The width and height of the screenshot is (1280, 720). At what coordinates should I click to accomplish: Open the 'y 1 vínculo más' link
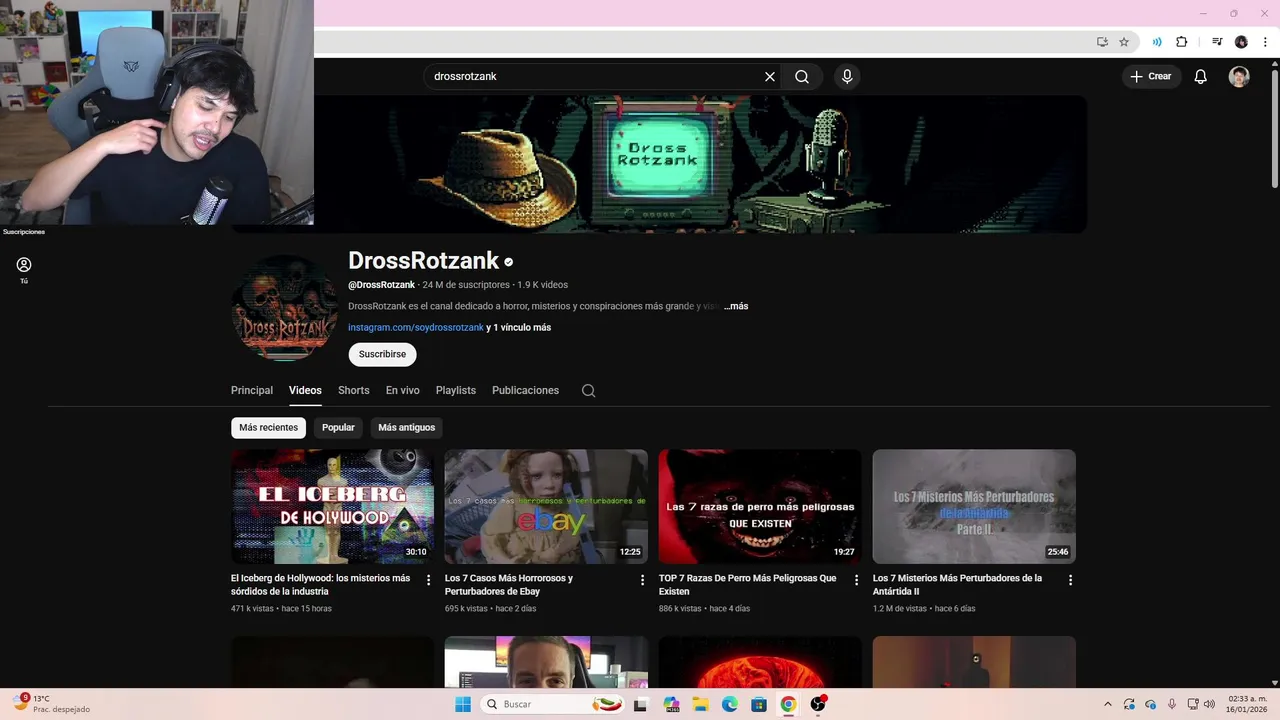pyautogui.click(x=519, y=327)
